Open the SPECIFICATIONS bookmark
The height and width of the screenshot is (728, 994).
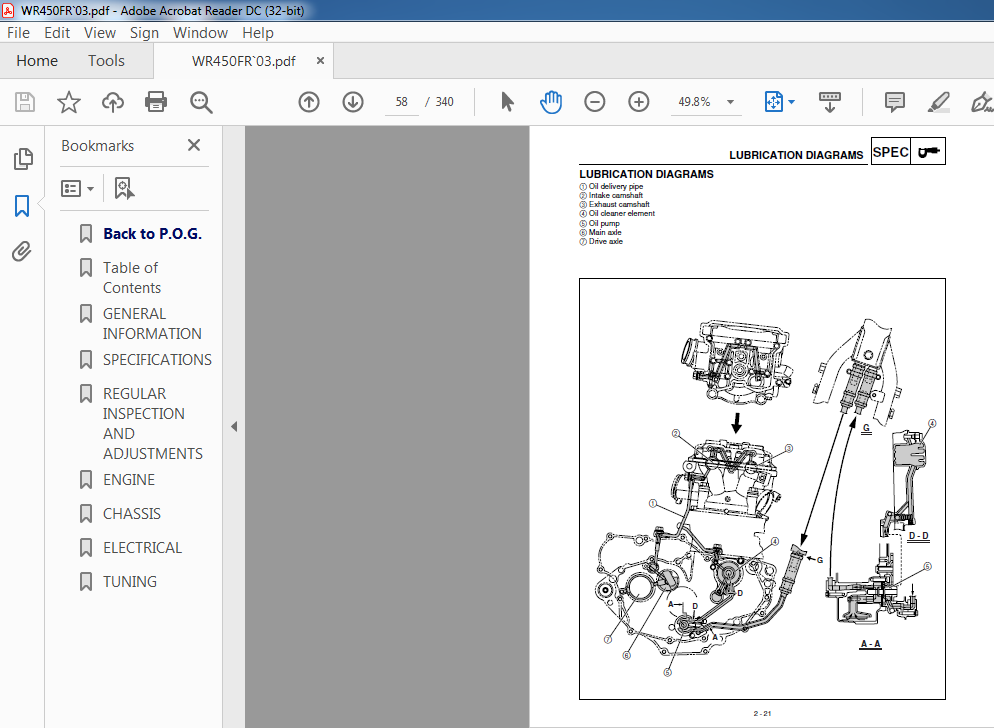(157, 360)
